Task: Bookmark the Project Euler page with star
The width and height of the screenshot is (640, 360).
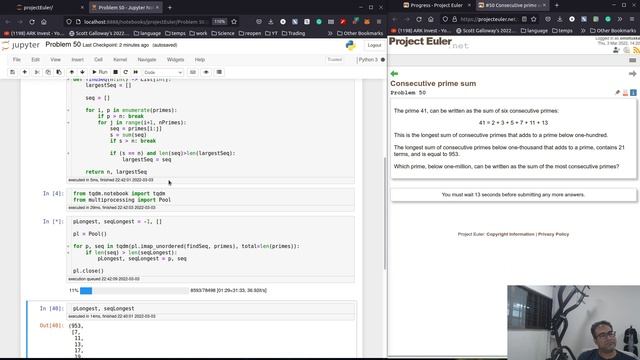Action: (533, 19)
